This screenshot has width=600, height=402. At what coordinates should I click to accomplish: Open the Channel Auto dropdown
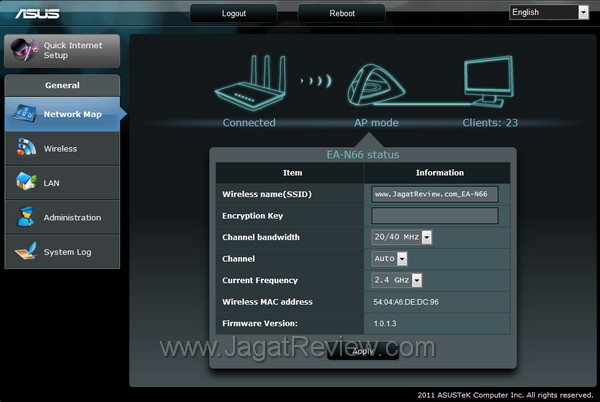(x=389, y=259)
